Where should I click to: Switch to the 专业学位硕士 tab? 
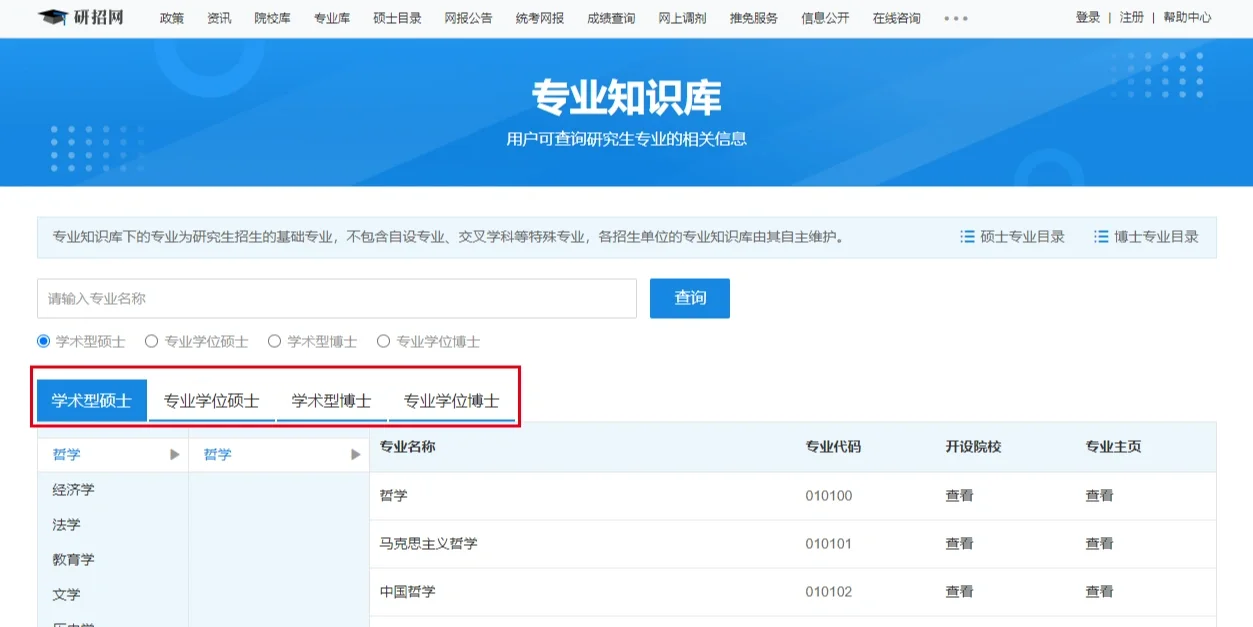211,398
